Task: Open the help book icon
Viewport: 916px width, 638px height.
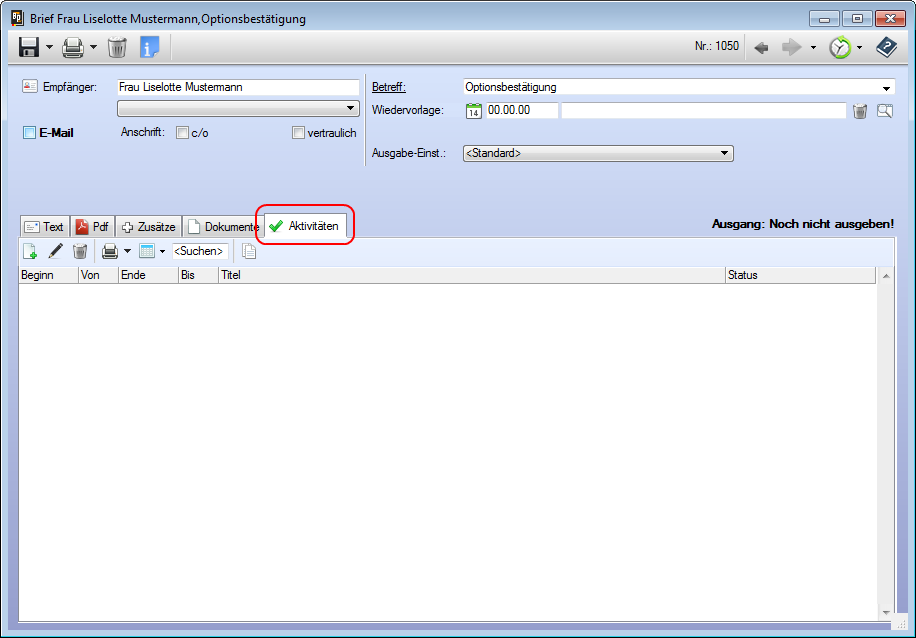Action: [886, 47]
